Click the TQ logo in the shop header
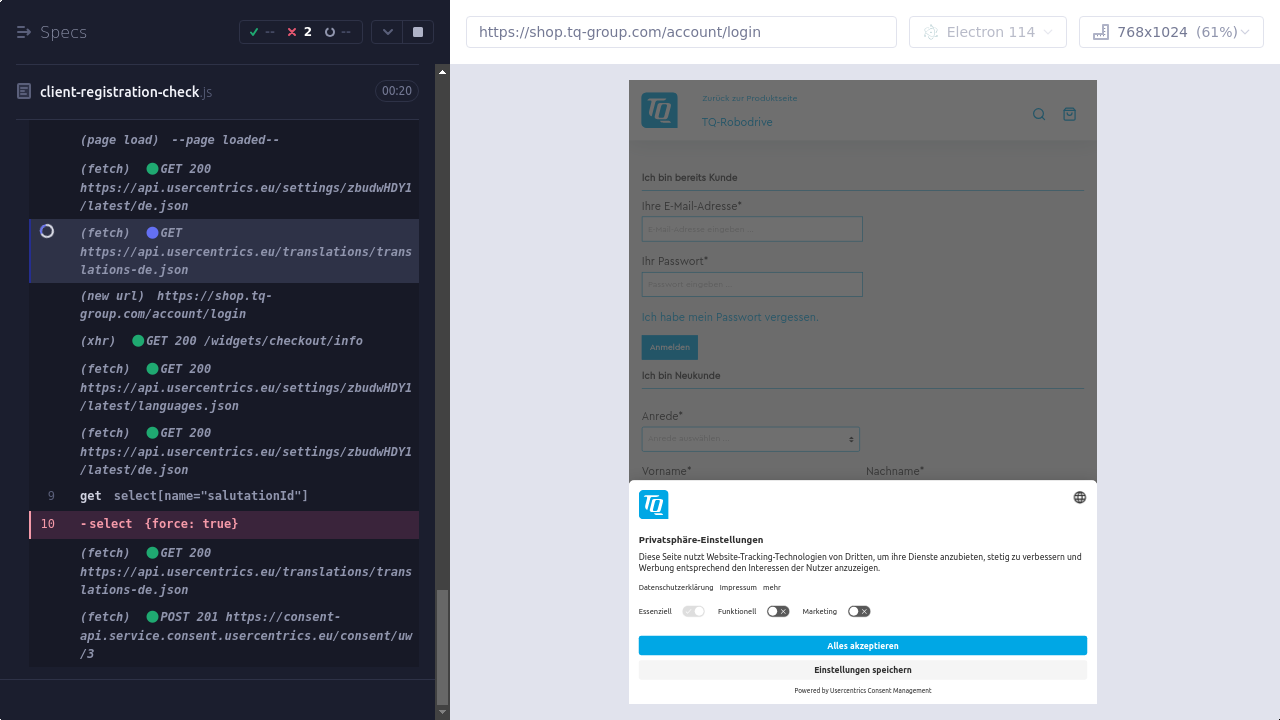 [659, 110]
